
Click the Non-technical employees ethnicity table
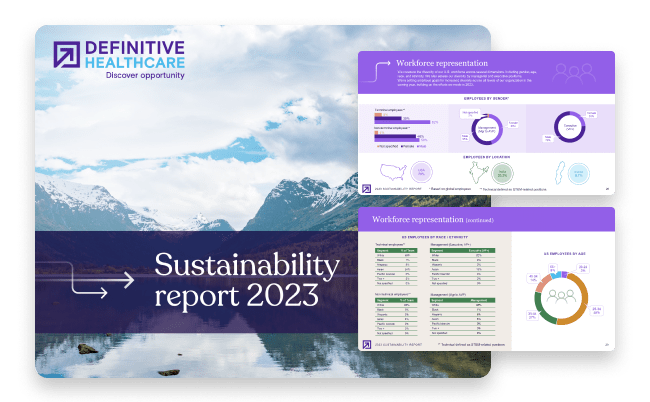396,315
